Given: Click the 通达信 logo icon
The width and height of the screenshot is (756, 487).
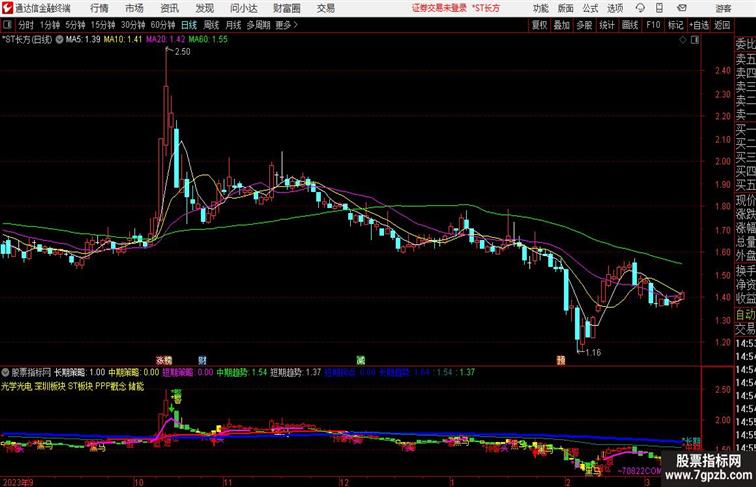Looking at the screenshot, I should (7, 8).
